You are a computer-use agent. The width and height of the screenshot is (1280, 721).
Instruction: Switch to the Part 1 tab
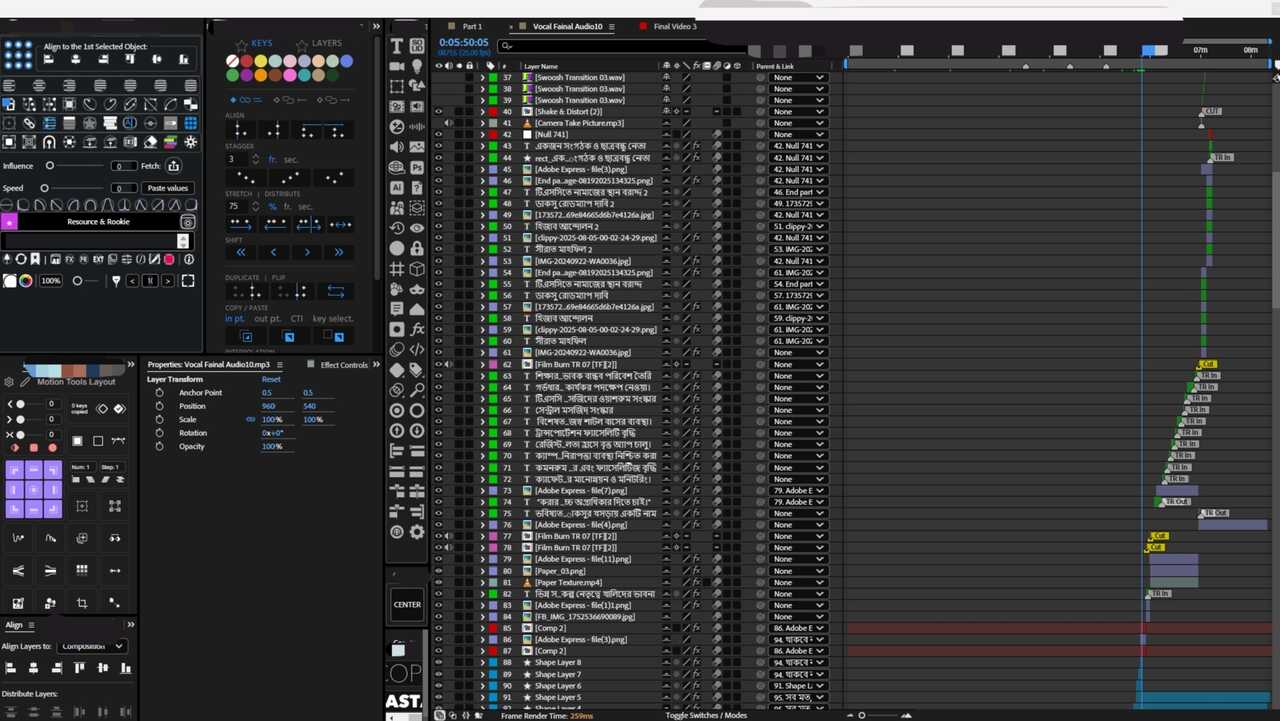coord(472,26)
